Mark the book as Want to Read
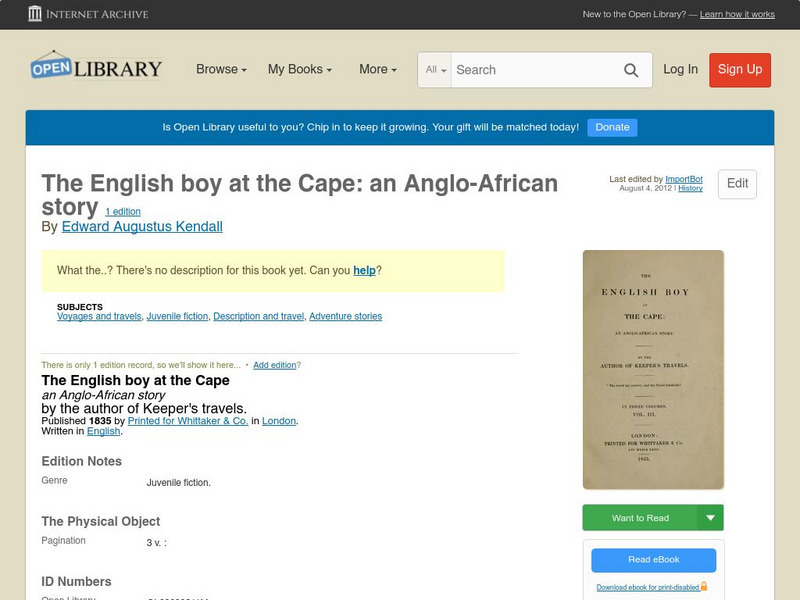The width and height of the screenshot is (800, 600). click(640, 517)
